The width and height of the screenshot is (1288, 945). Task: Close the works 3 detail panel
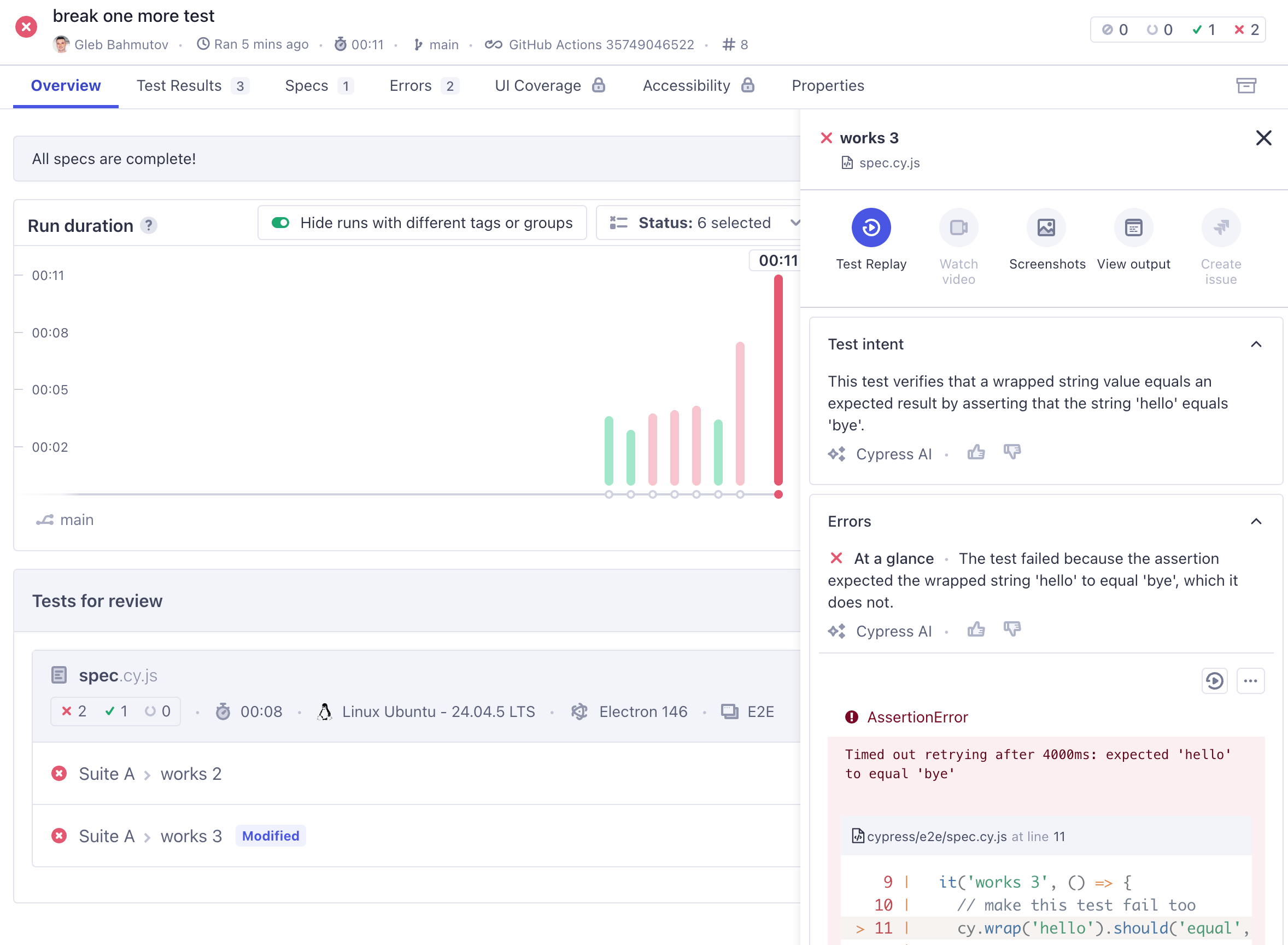tap(1263, 138)
